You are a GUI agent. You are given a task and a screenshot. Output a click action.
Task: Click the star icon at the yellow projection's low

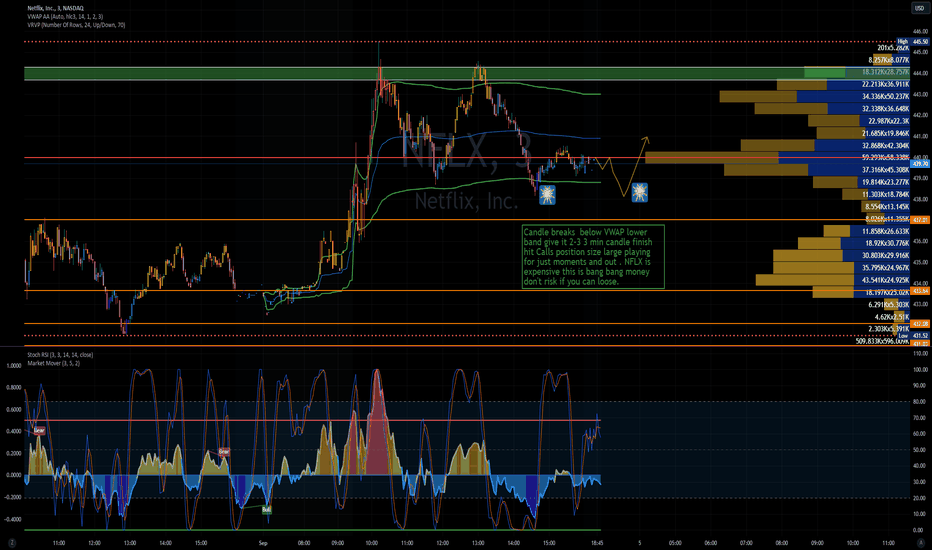640,192
